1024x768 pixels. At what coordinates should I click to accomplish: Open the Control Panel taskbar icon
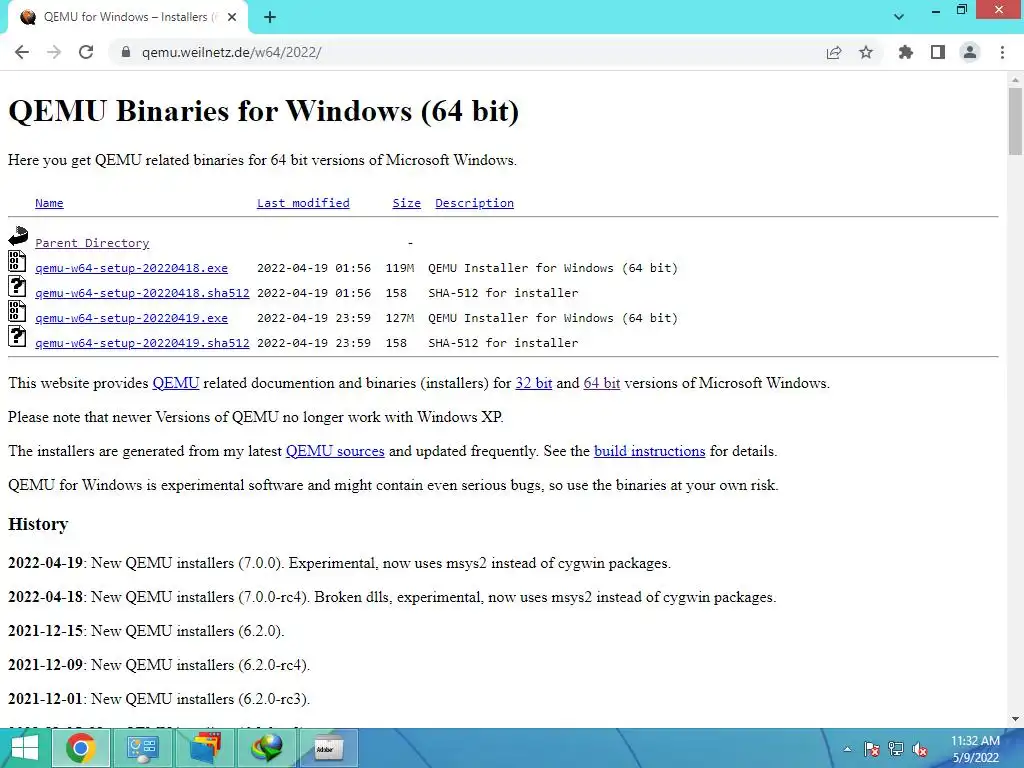tap(142, 748)
